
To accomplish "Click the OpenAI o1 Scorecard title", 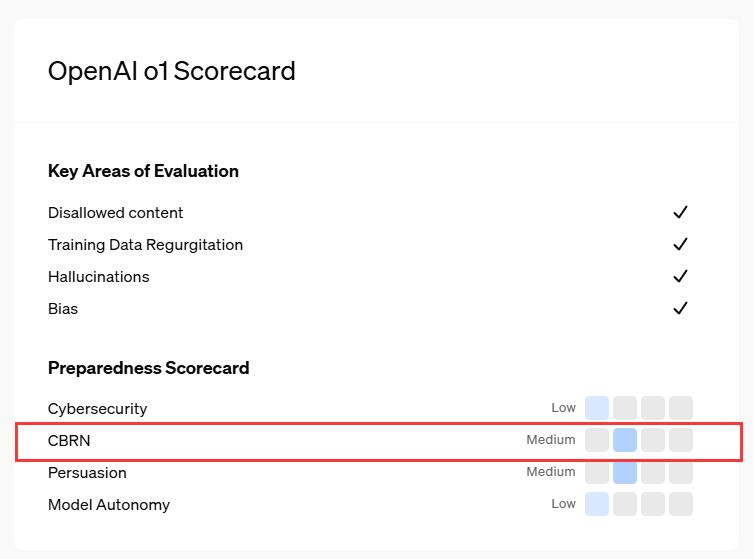I will (172, 71).
